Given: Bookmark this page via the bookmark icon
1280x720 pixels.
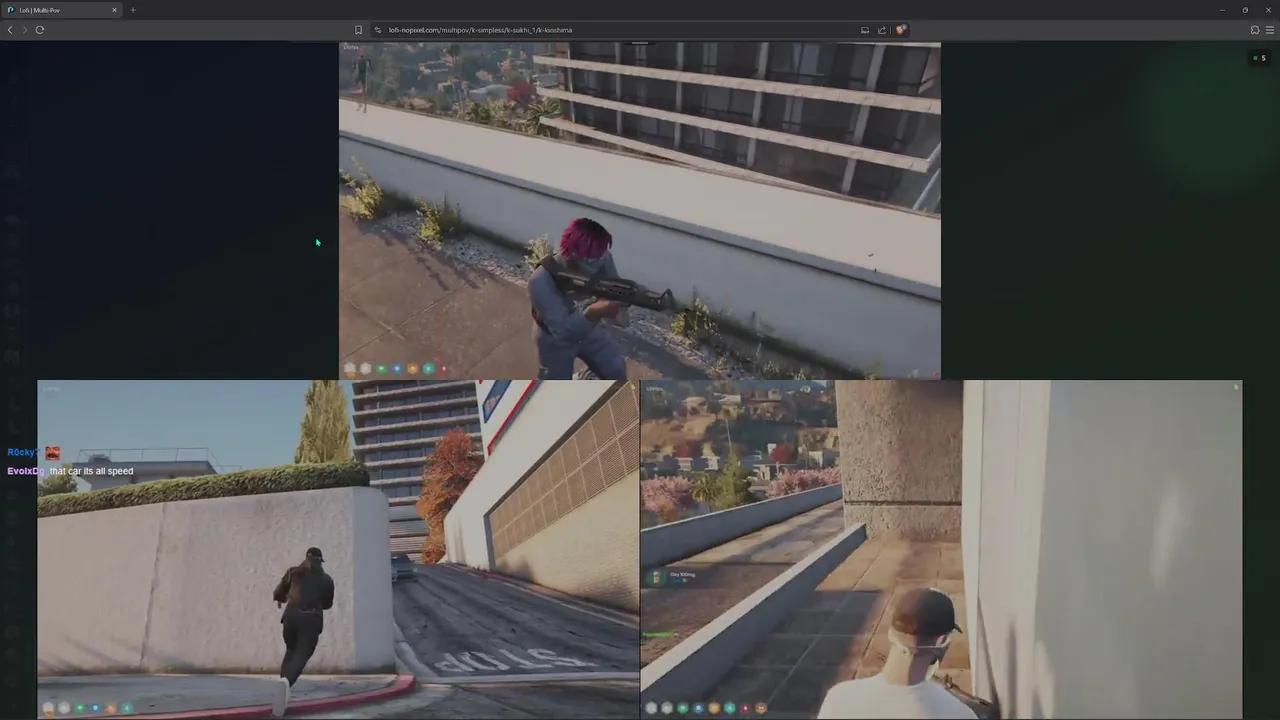Looking at the screenshot, I should click(x=358, y=30).
